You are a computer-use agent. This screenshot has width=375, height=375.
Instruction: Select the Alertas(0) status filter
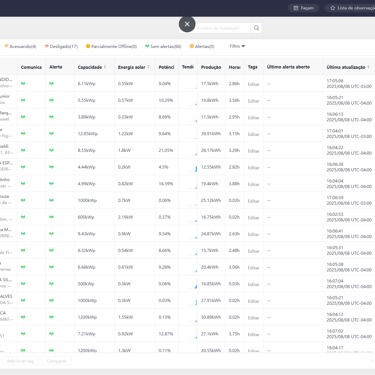202,46
